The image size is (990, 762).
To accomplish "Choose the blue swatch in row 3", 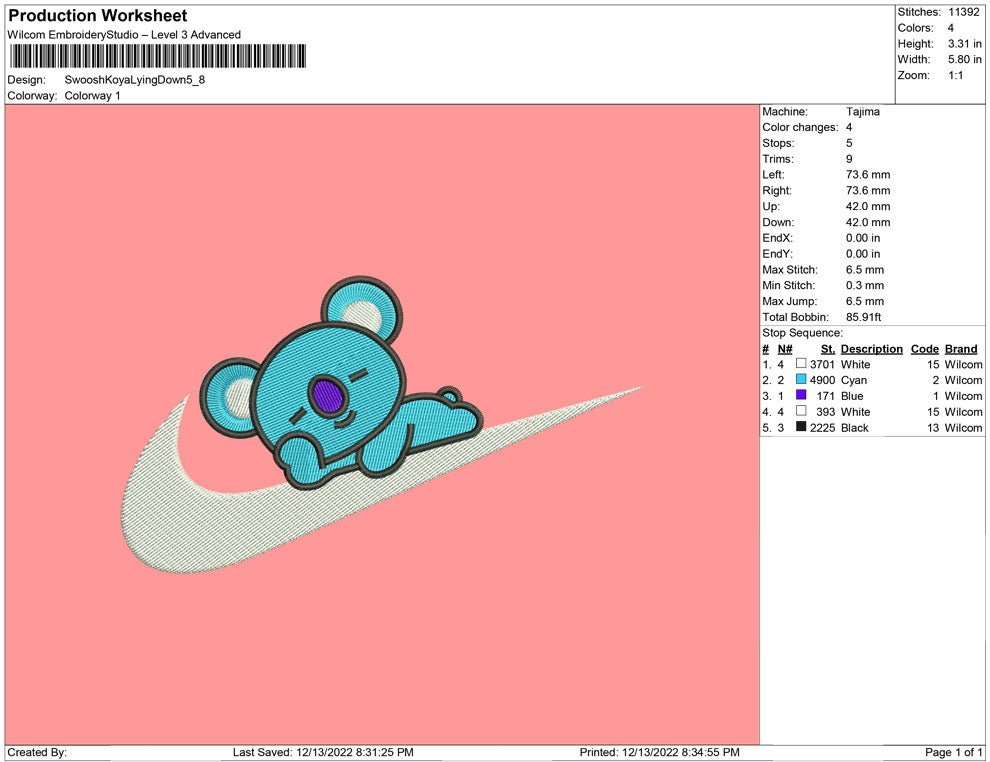I will (801, 396).
